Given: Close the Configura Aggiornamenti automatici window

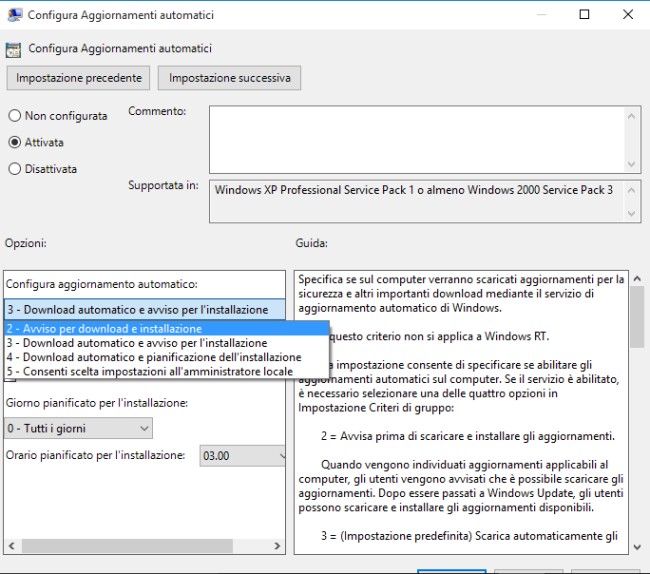Looking at the screenshot, I should pos(628,15).
